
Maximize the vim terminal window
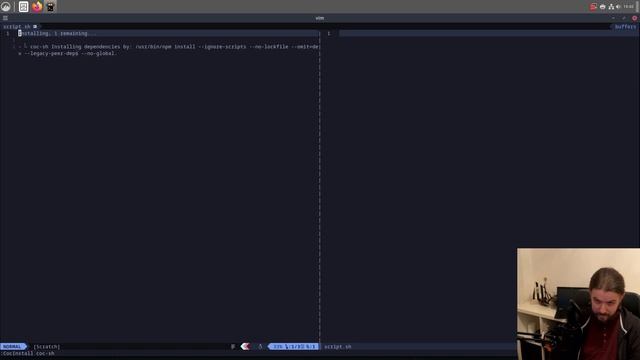(x=624, y=18)
